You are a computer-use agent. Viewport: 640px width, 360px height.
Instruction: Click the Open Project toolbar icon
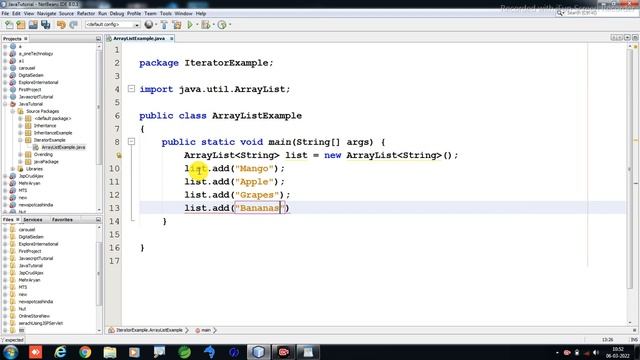click(x=33, y=25)
